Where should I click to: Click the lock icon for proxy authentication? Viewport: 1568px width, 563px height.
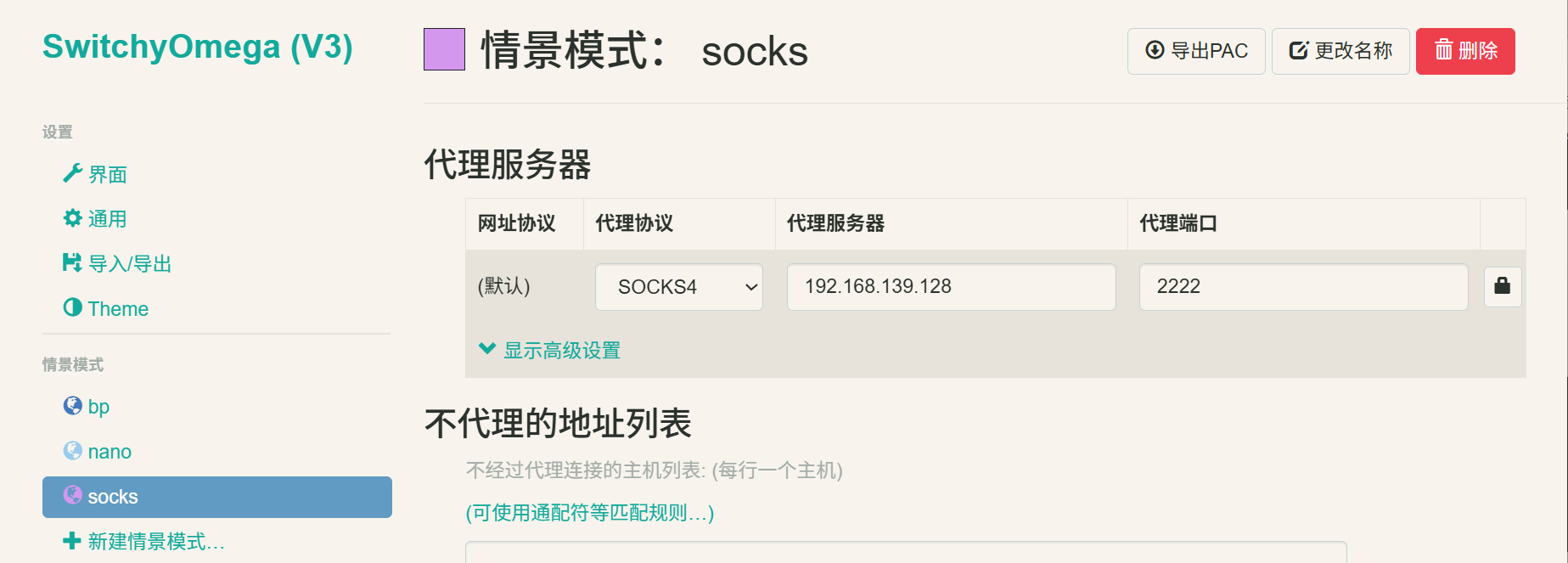(1502, 286)
